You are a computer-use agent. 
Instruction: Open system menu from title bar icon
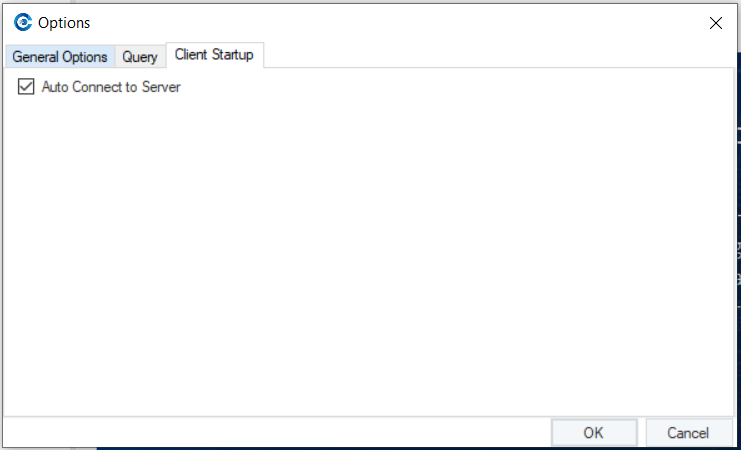click(x=22, y=22)
